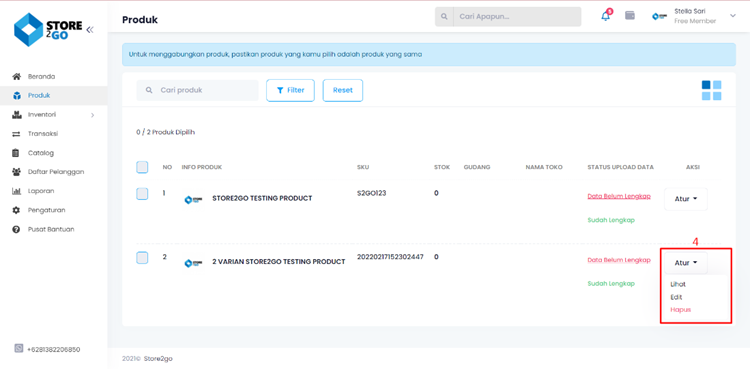Screen dimensions: 750x369
Task: Click product name STORE2GO TESTING PRODUCT
Action: point(262,198)
